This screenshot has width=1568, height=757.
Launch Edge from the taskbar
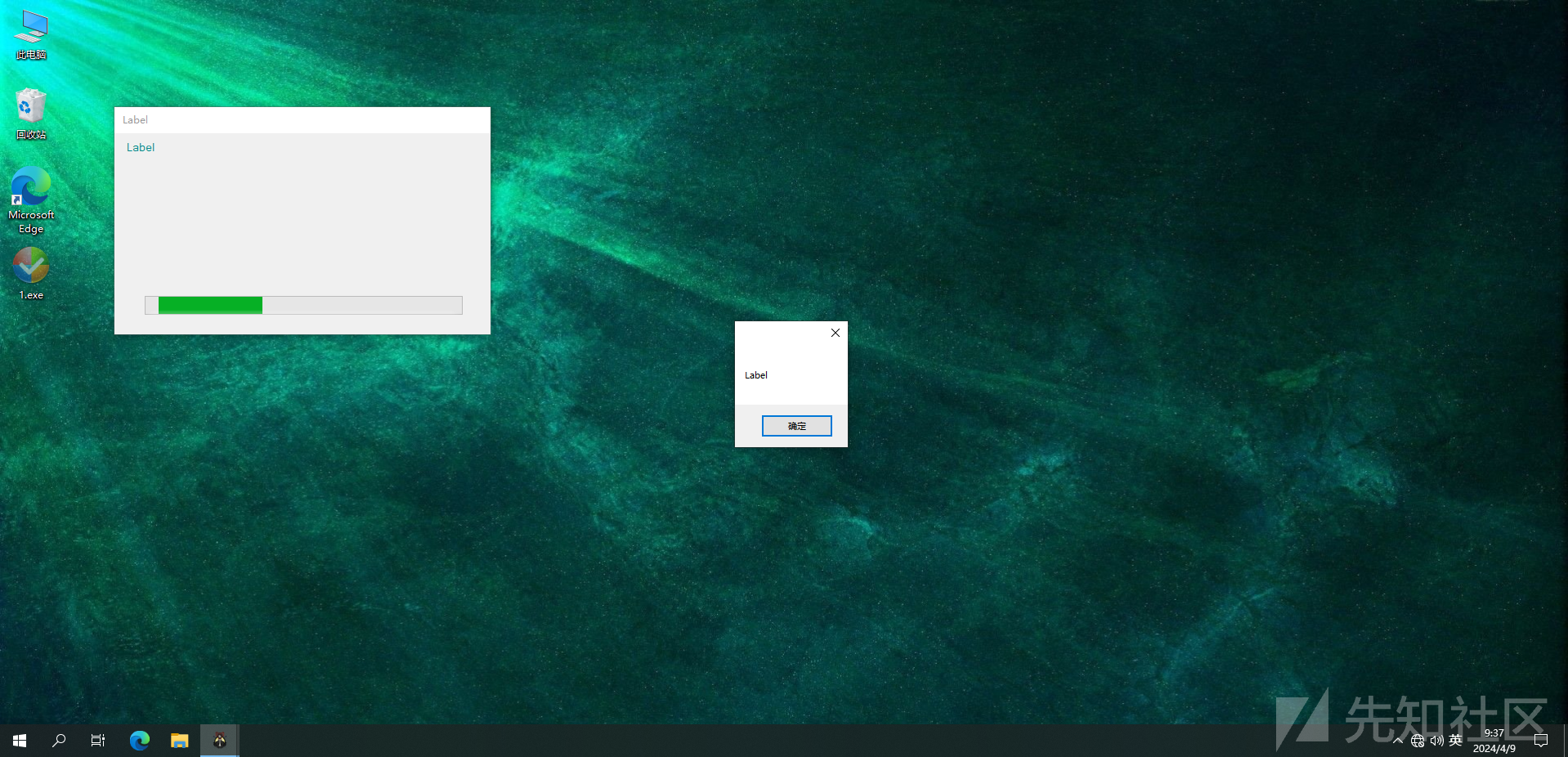coord(140,741)
